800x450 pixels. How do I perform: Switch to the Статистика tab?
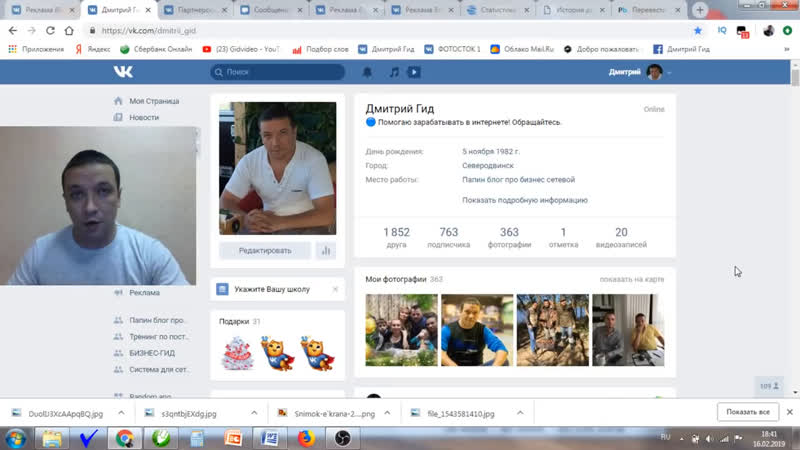click(x=498, y=10)
